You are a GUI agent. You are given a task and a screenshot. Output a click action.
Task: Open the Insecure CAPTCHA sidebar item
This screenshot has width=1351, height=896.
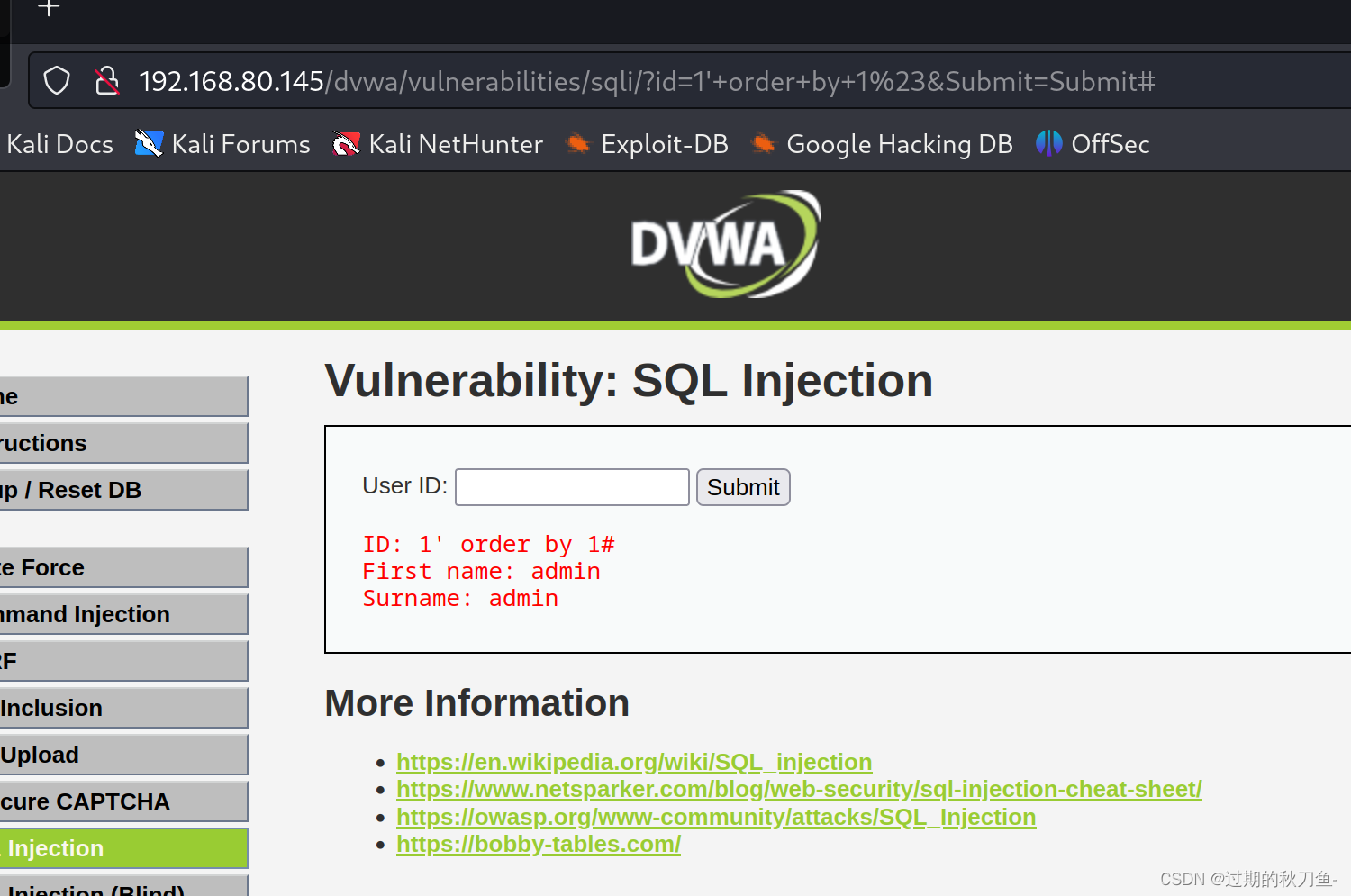click(123, 801)
